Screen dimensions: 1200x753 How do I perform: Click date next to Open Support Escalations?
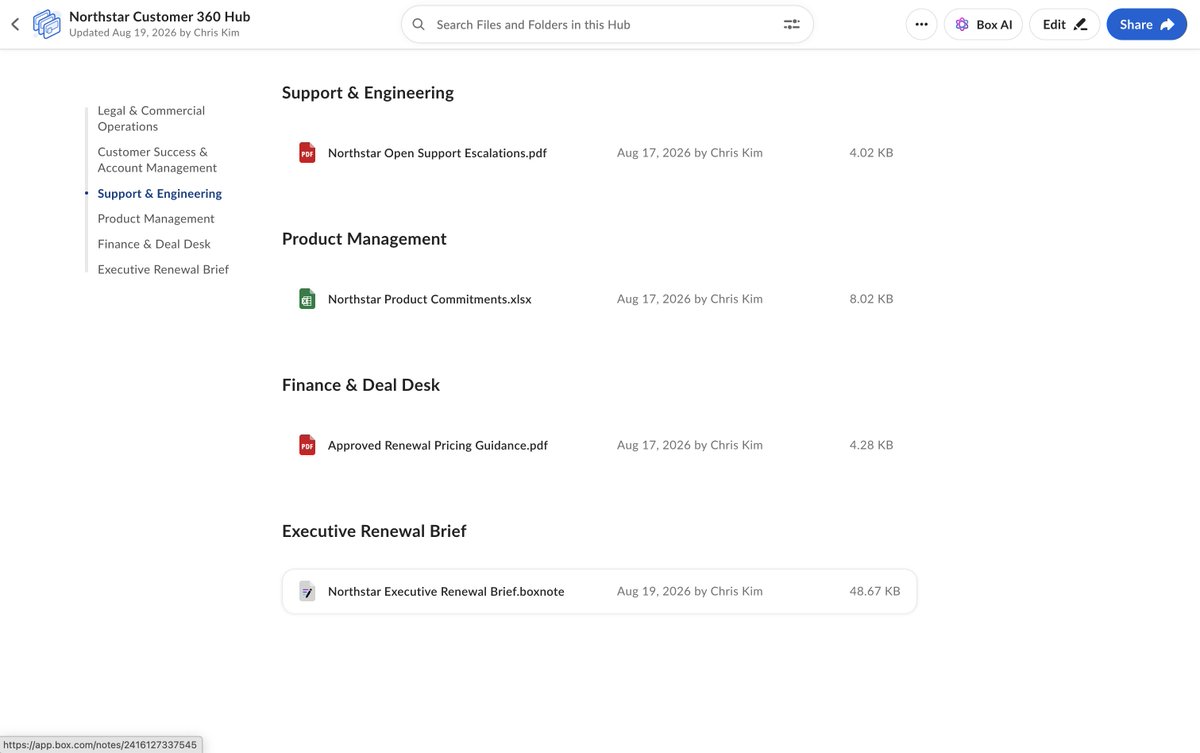[690, 153]
